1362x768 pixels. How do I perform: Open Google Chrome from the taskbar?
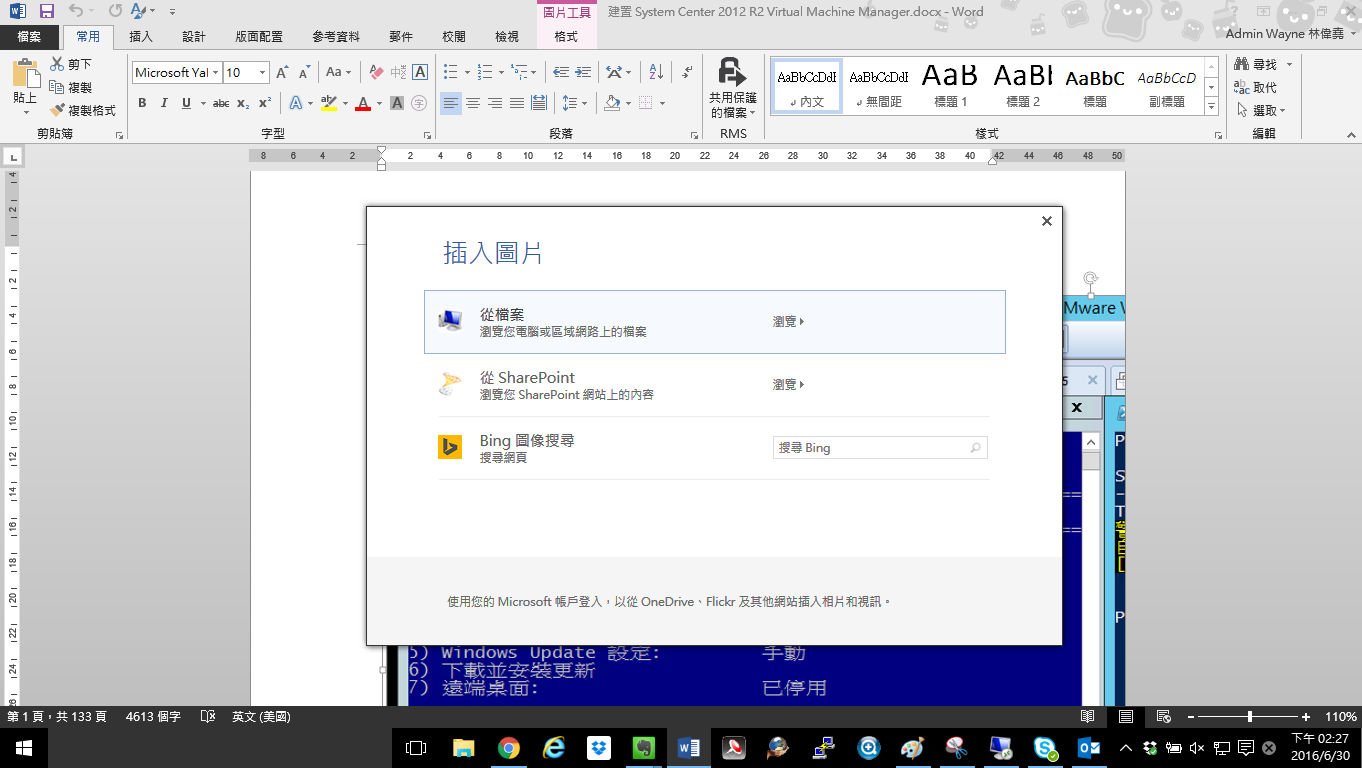click(509, 747)
